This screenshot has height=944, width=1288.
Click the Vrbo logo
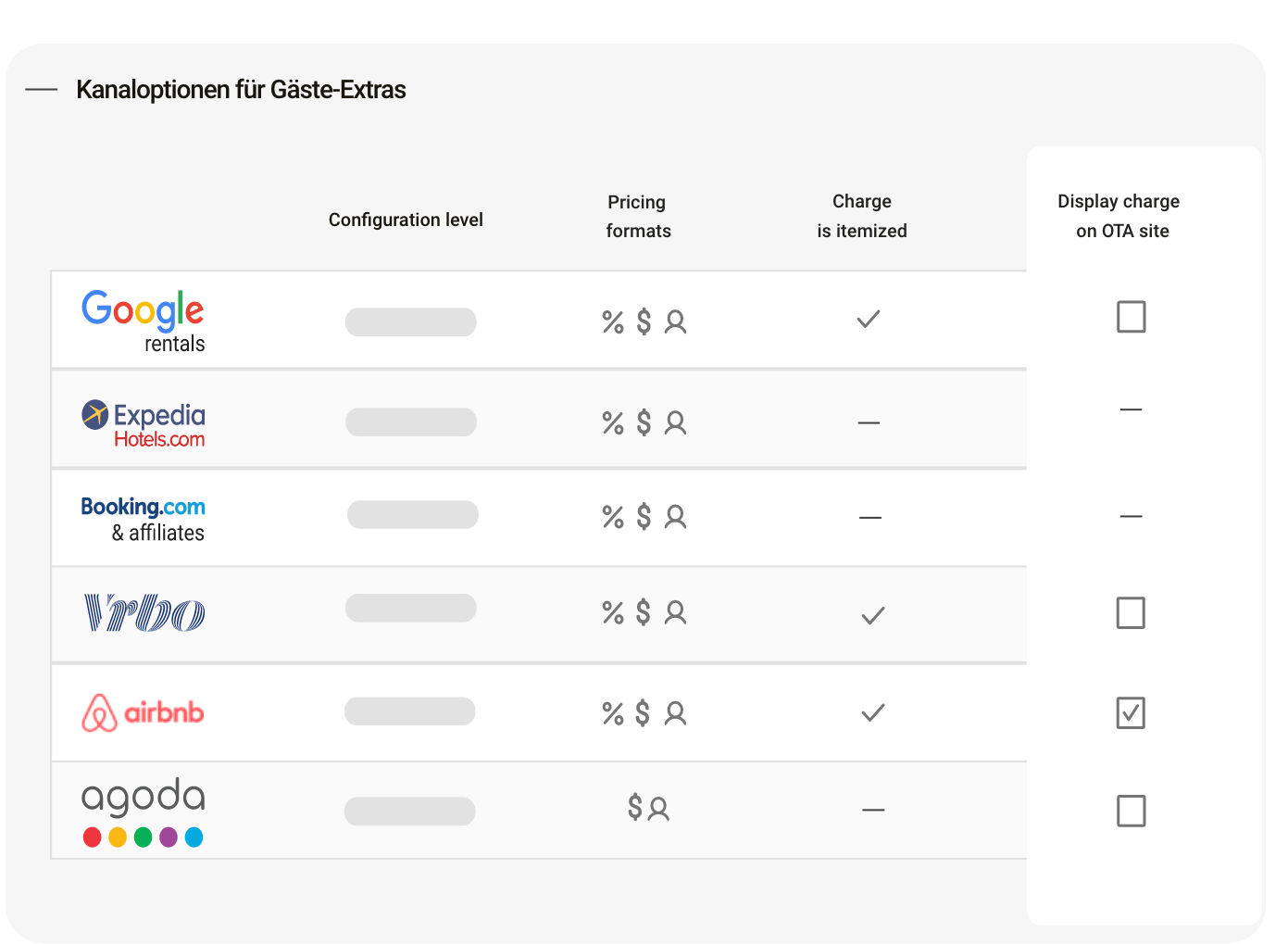click(x=144, y=613)
